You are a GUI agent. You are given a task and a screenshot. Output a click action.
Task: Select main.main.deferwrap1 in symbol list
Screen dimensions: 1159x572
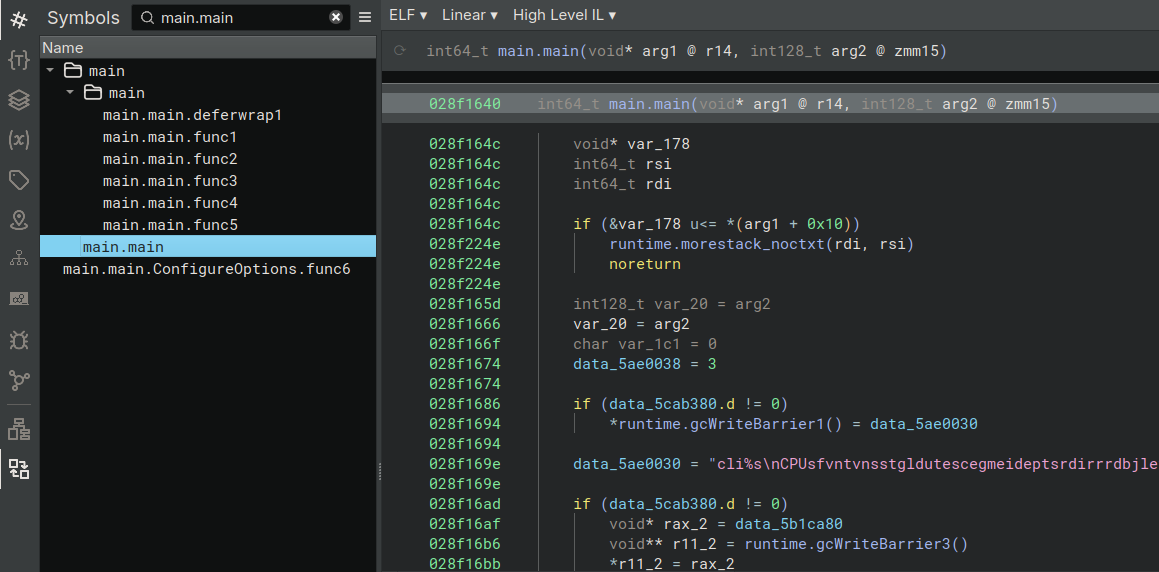tap(192, 115)
